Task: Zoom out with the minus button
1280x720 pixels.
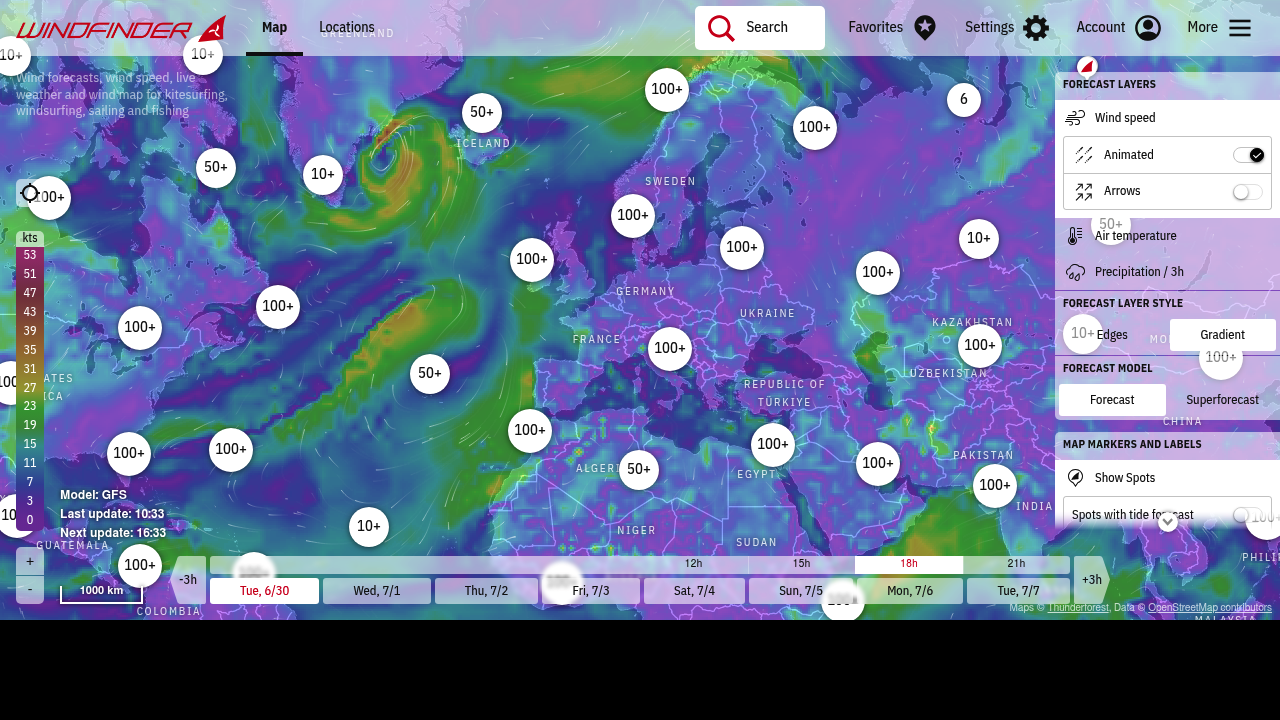Action: coord(30,589)
